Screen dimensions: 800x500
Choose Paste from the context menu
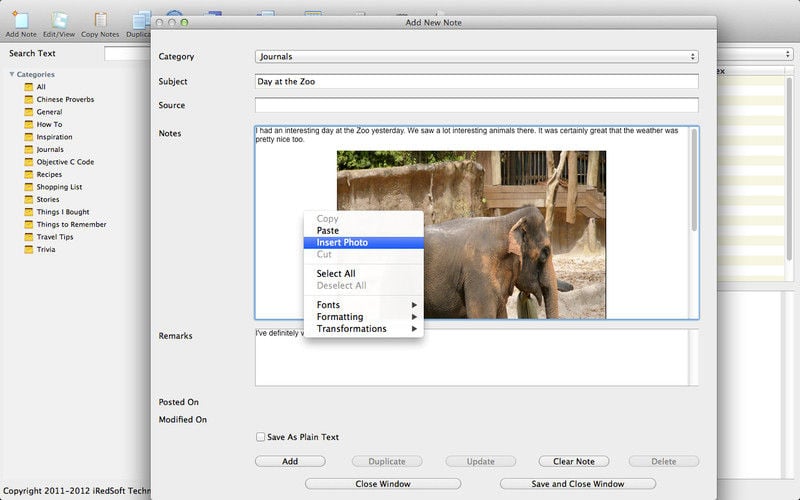pyautogui.click(x=363, y=231)
